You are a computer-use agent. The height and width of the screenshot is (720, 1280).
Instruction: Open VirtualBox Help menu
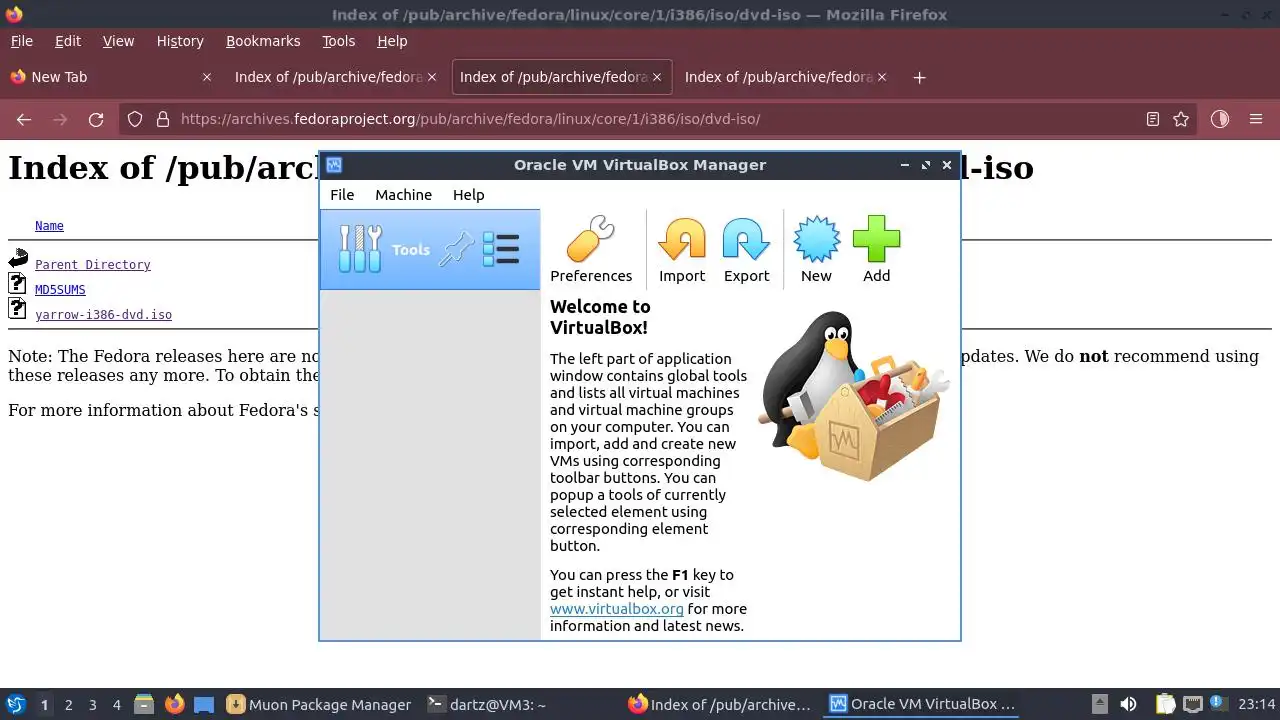click(x=468, y=195)
